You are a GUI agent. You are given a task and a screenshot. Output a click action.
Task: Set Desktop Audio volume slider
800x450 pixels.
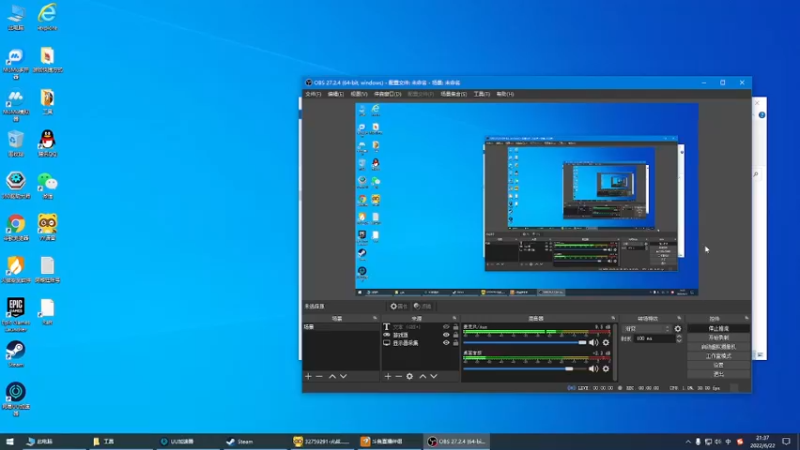(x=525, y=369)
